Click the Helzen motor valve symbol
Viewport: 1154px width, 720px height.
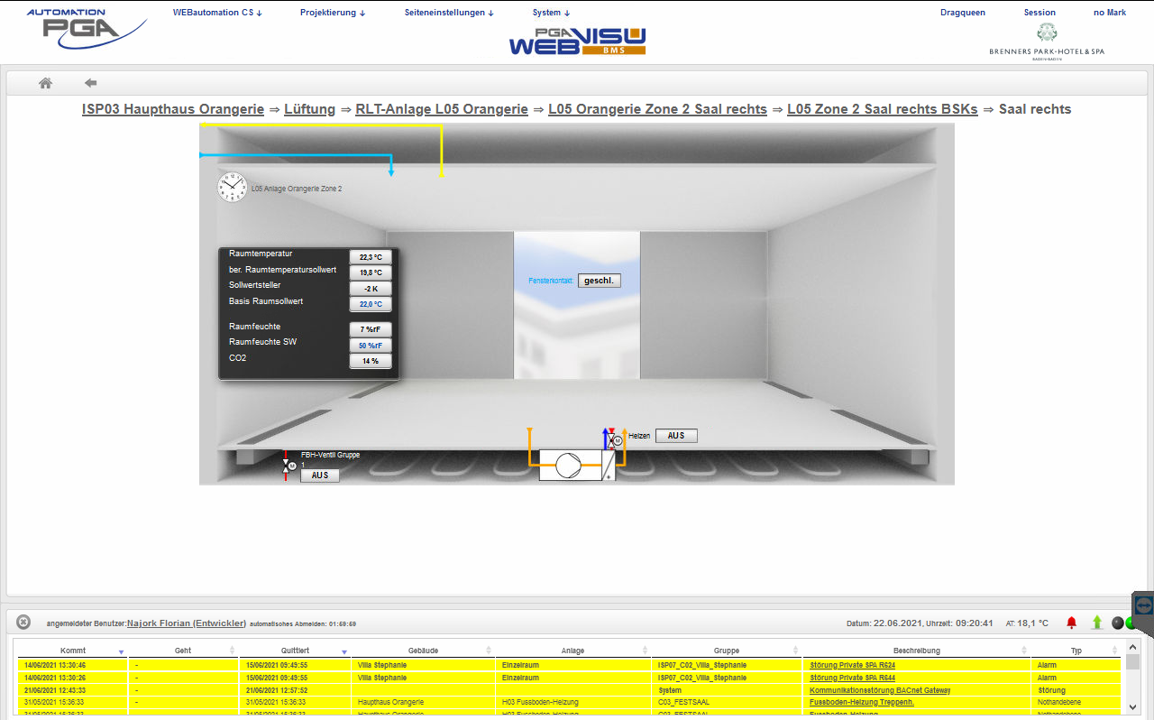(612, 440)
